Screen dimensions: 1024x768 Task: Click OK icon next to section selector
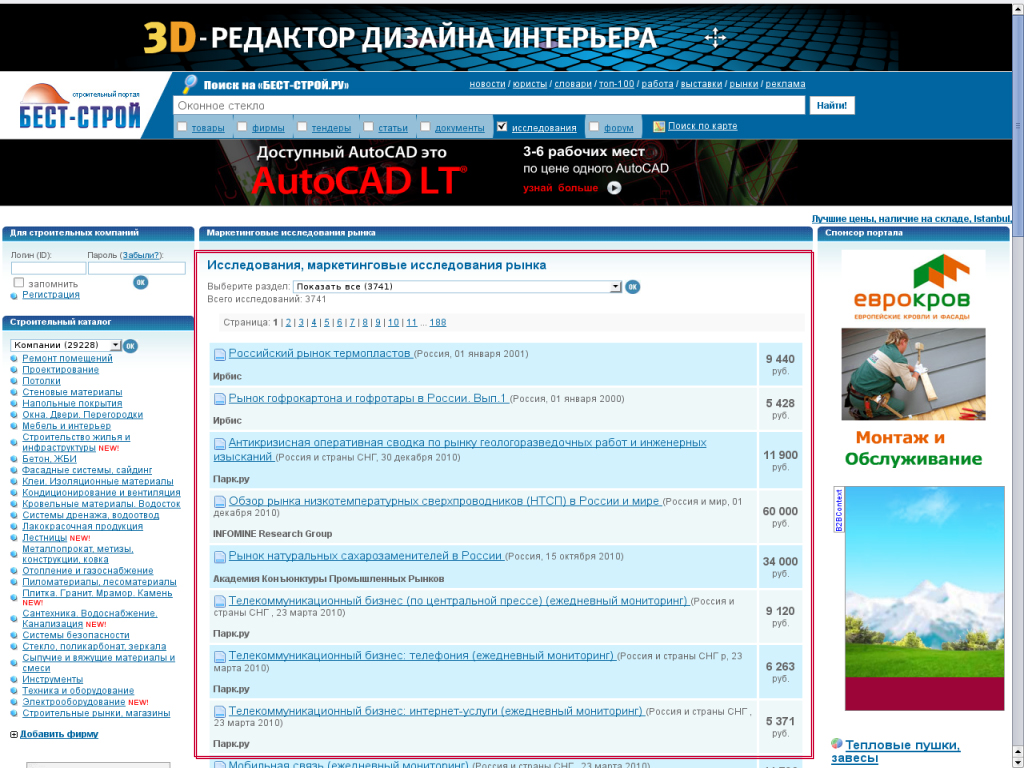point(632,287)
